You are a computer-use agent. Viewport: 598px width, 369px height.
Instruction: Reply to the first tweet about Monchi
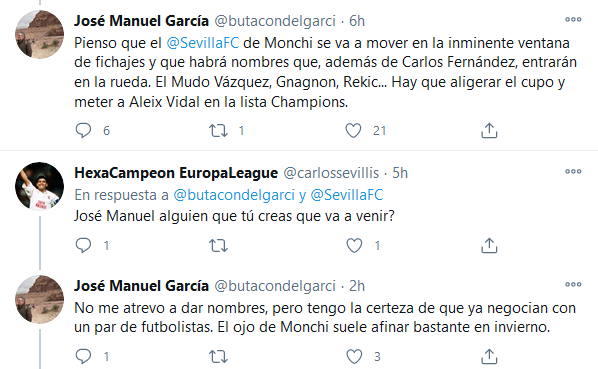point(83,130)
